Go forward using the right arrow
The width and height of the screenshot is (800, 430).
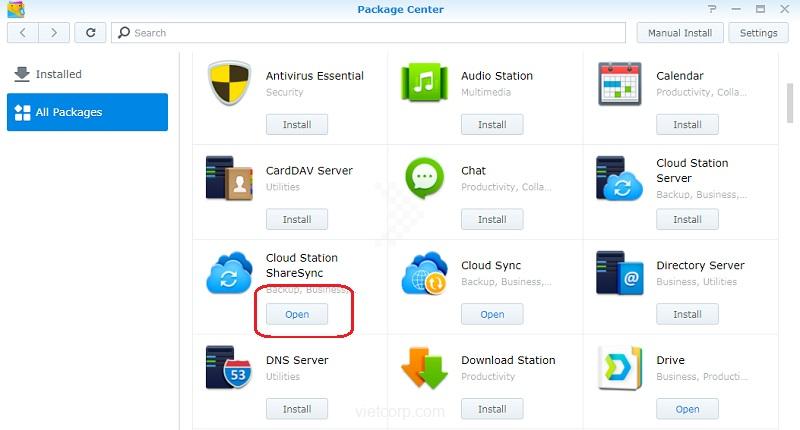54,32
